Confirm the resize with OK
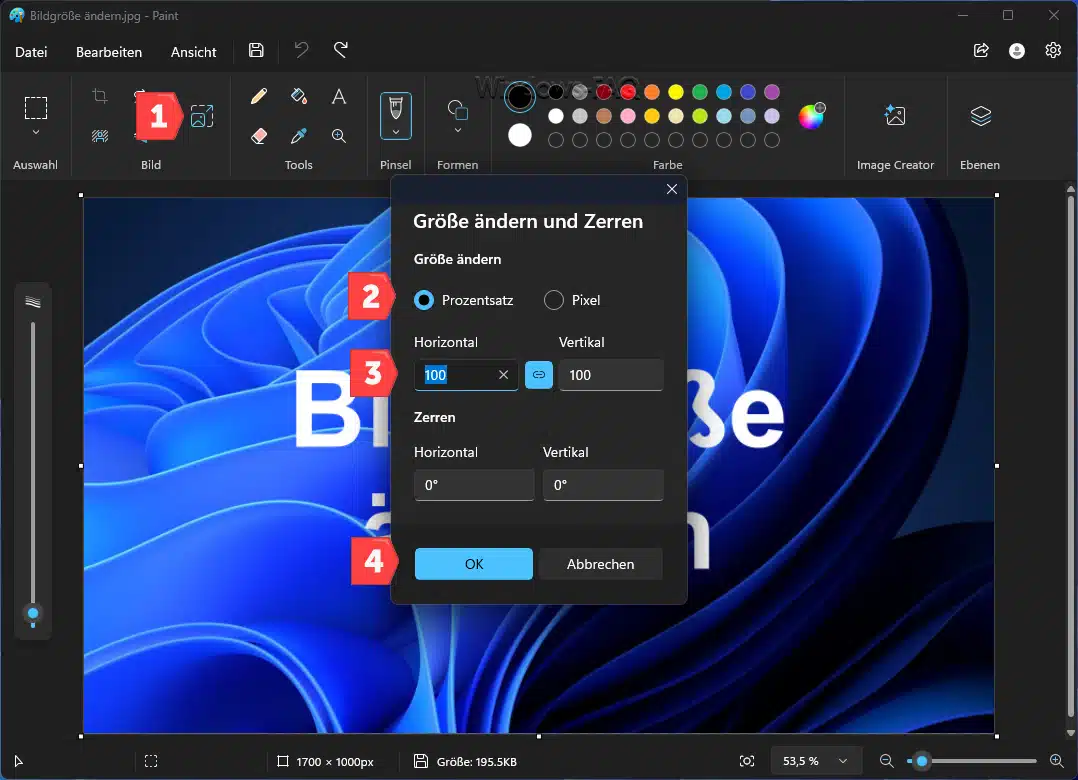1078x780 pixels. (474, 564)
